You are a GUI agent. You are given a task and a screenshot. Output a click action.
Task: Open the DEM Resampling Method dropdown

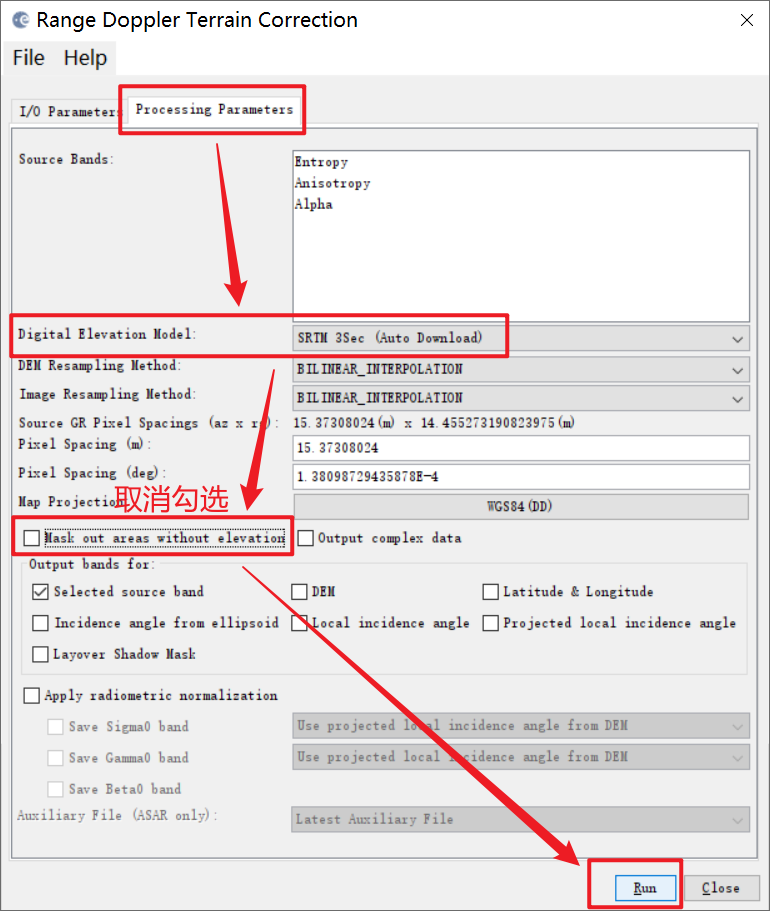[x=521, y=370]
